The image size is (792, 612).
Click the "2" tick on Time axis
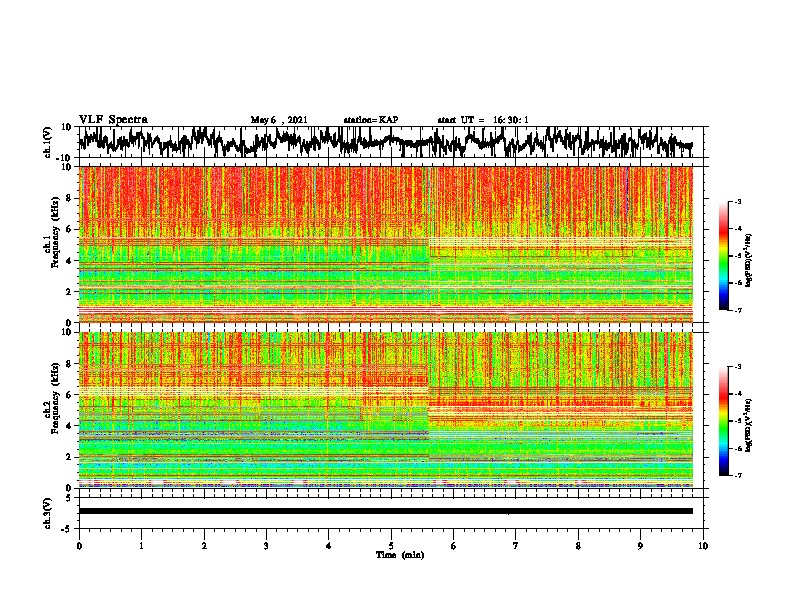[204, 546]
